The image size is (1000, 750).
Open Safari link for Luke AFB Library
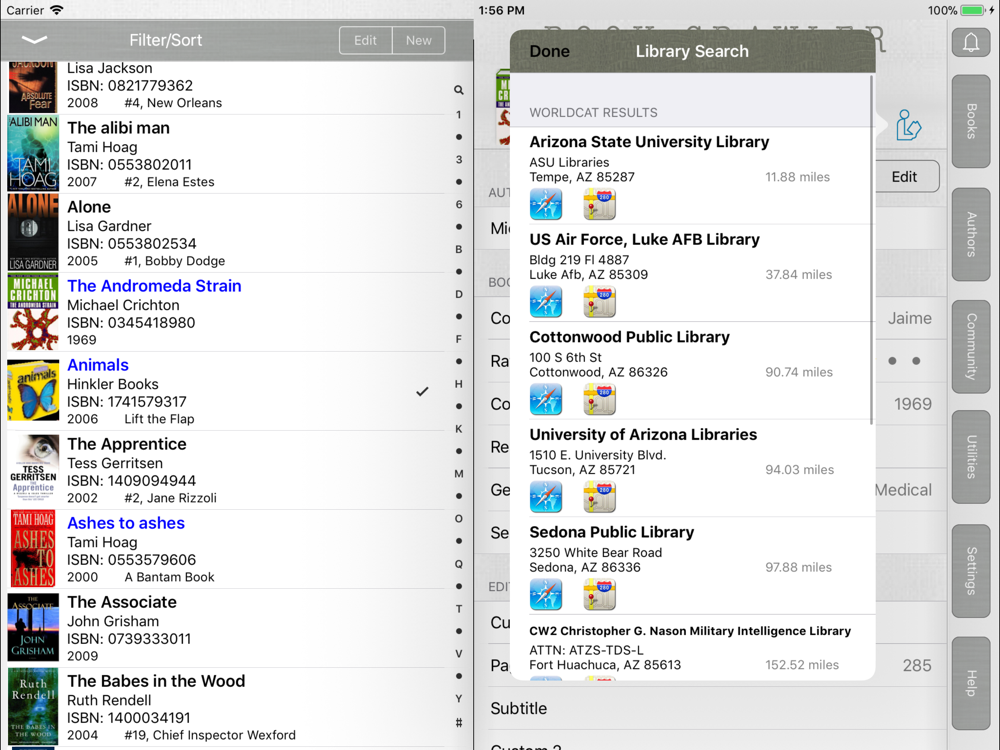click(546, 302)
